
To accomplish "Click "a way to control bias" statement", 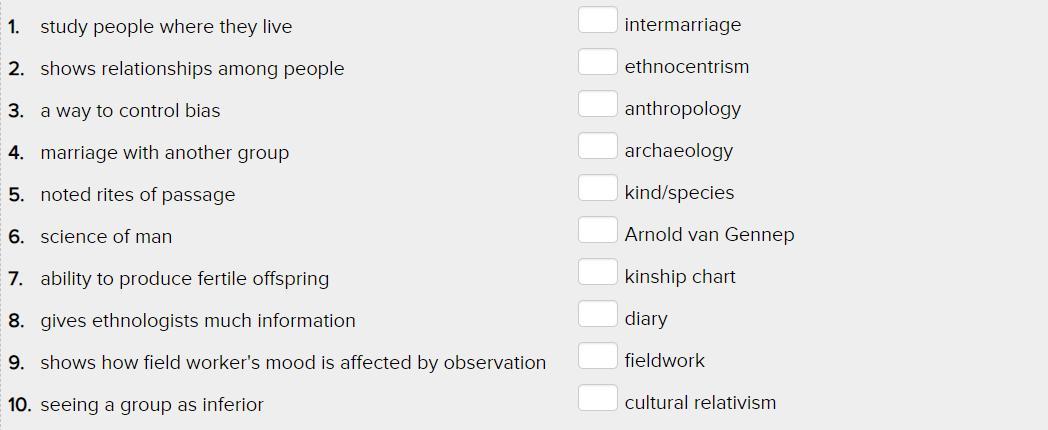I will click(x=130, y=111).
